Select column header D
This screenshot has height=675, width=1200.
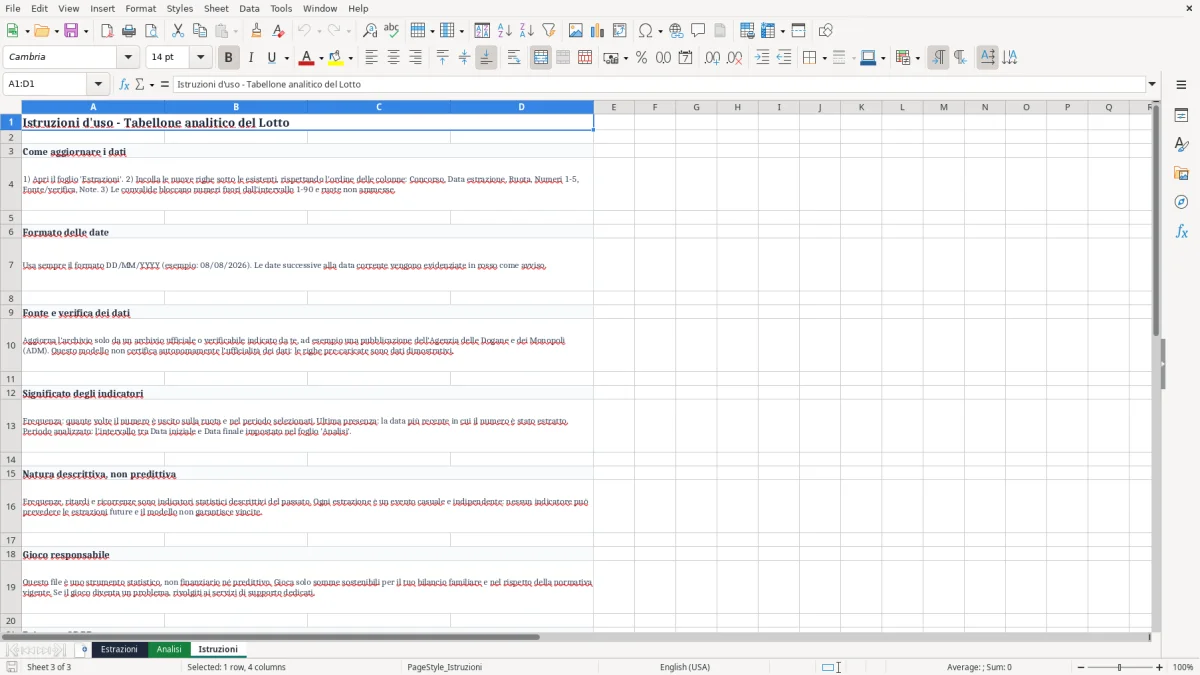point(521,107)
